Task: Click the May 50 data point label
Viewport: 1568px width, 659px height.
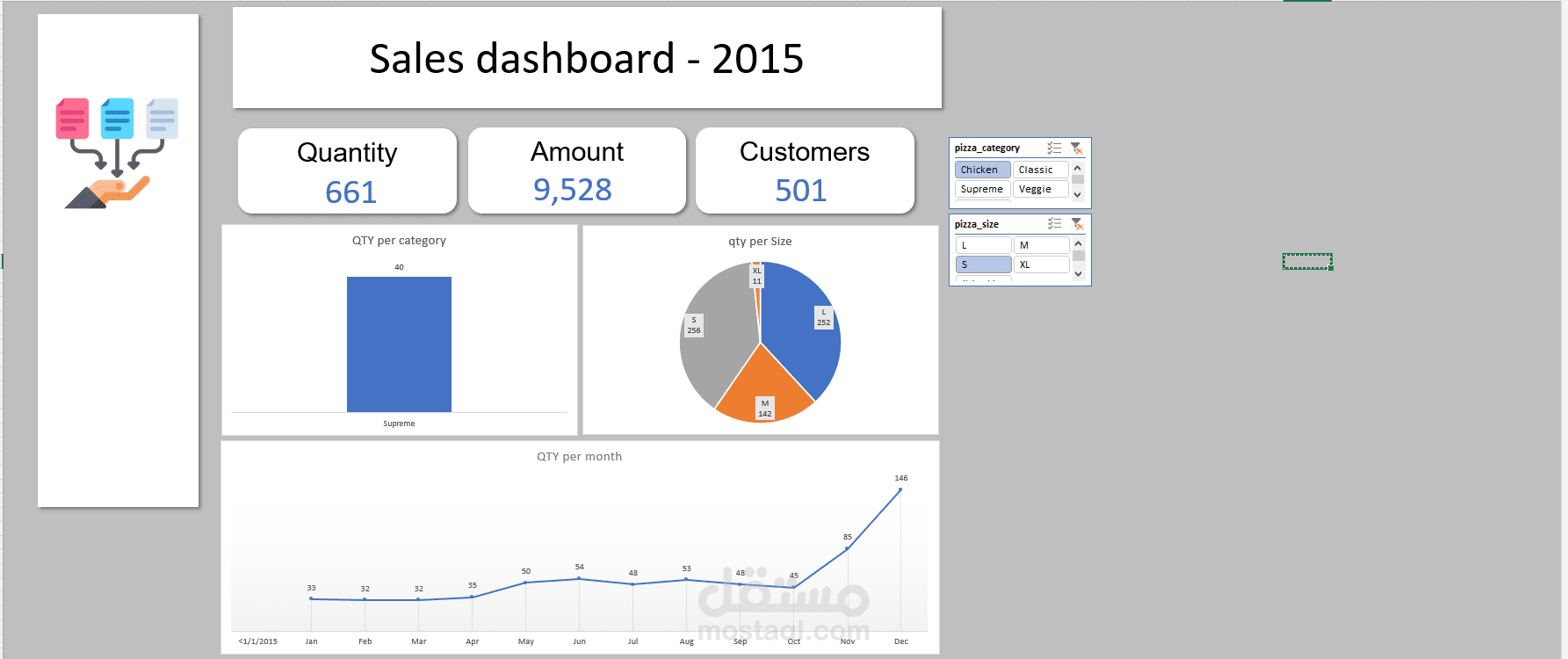Action: (526, 571)
